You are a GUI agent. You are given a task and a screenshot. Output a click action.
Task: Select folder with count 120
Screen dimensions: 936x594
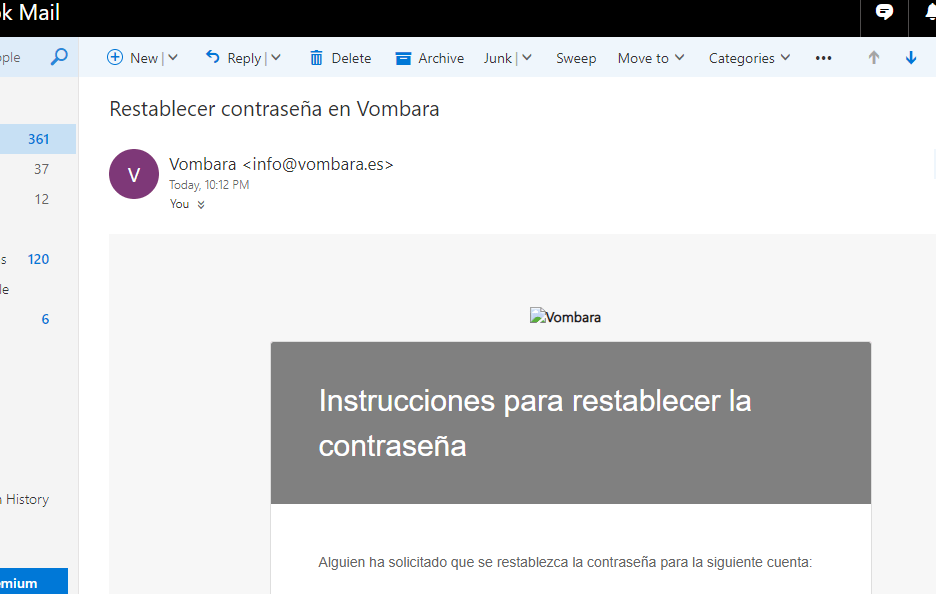[38, 259]
